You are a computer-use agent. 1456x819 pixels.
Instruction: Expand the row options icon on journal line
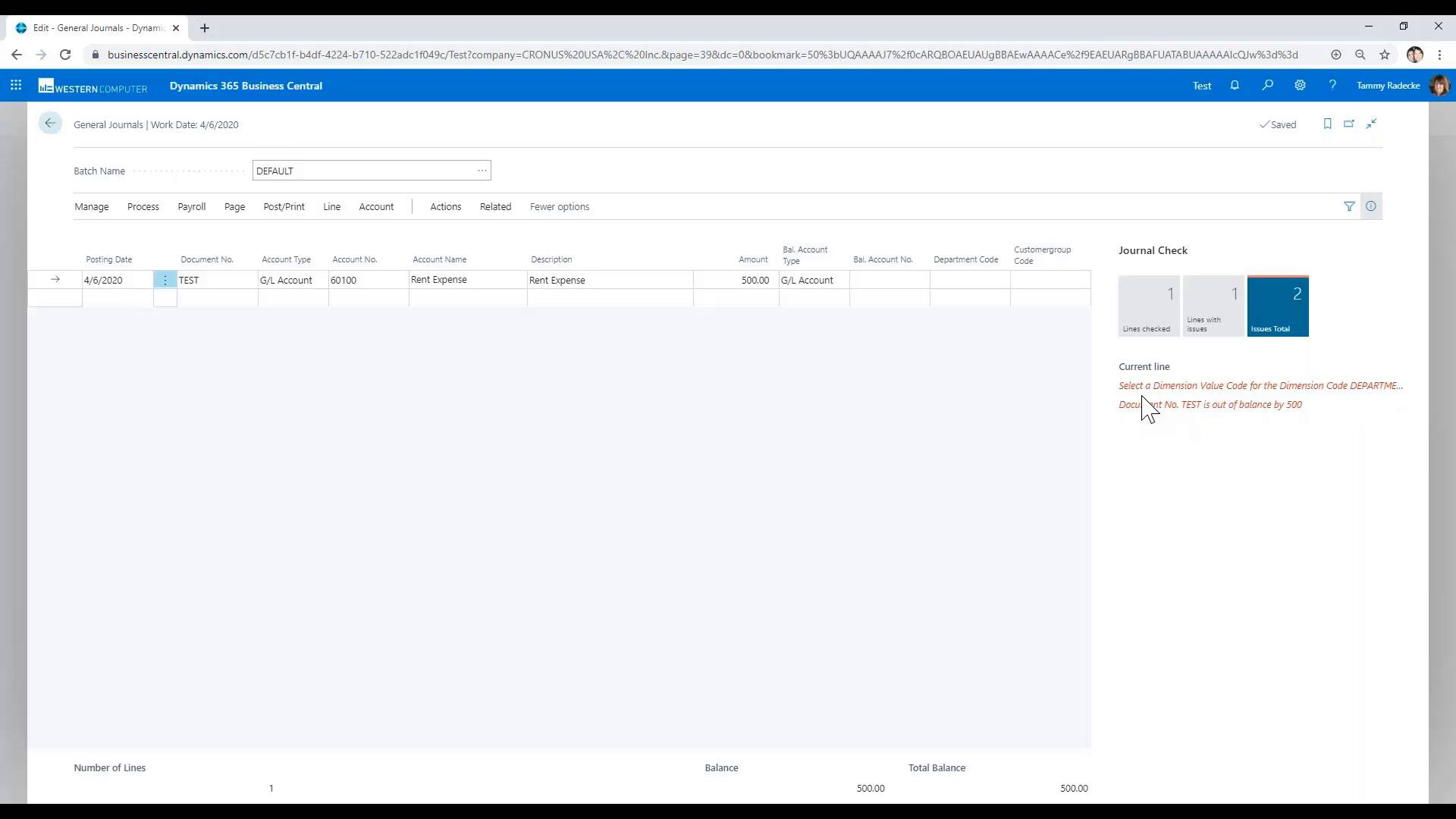[164, 280]
